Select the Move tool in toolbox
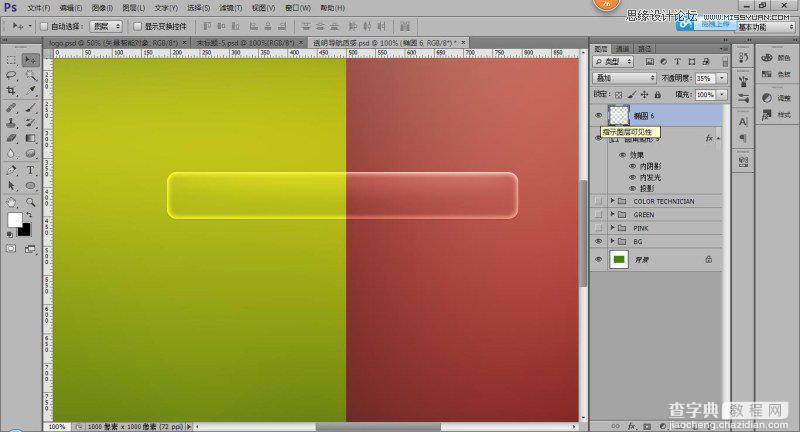 tap(31, 61)
